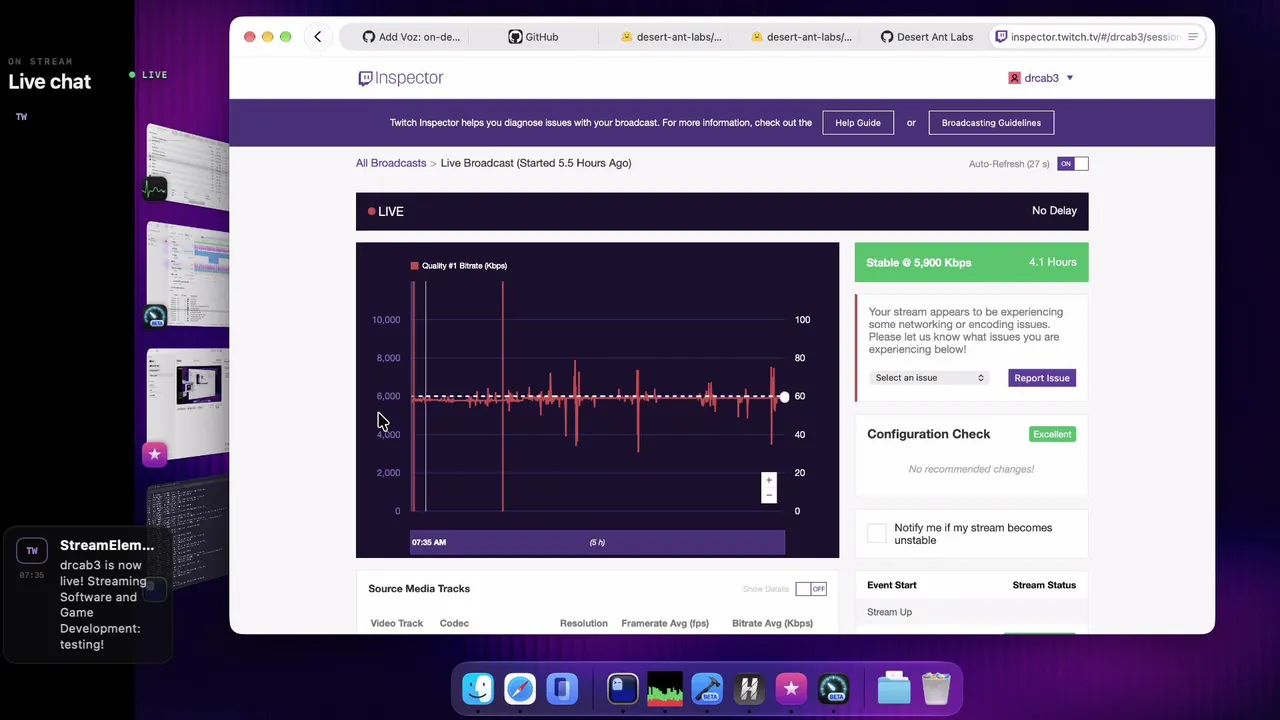The width and height of the screenshot is (1280, 720).
Task: Check notify me if stream becomes unstable
Action: click(x=877, y=534)
